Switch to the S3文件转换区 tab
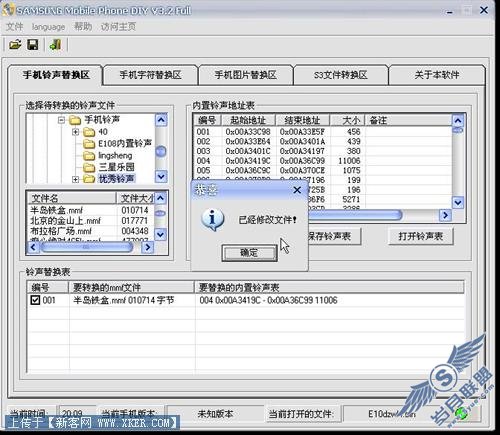500x435 pixels. (341, 75)
